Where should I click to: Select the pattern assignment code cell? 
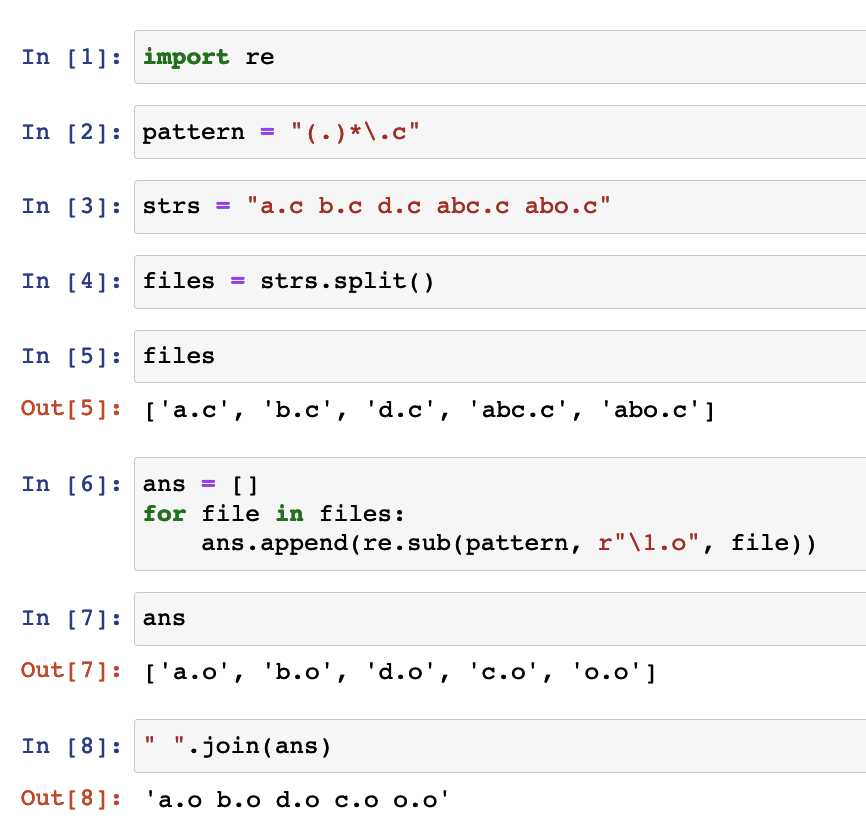click(x=500, y=132)
